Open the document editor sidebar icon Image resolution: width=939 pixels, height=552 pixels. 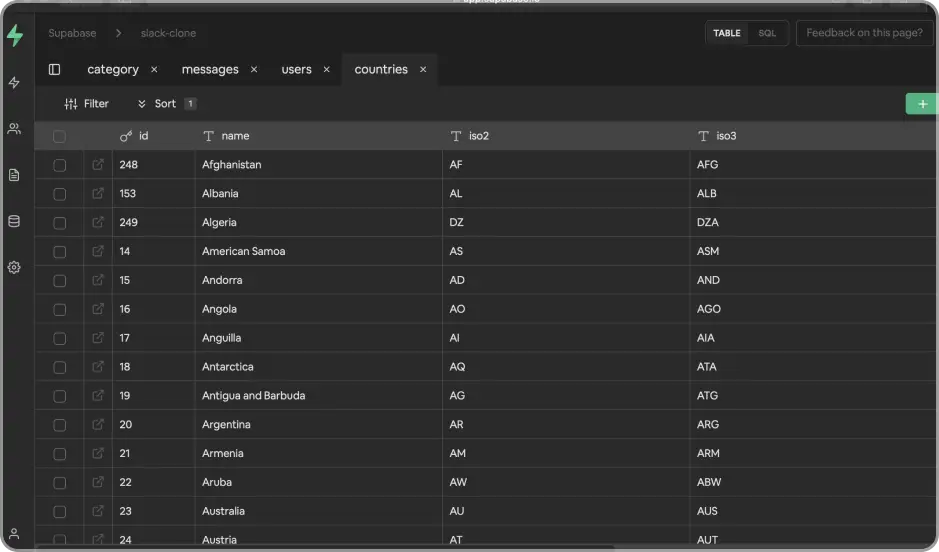[14, 175]
